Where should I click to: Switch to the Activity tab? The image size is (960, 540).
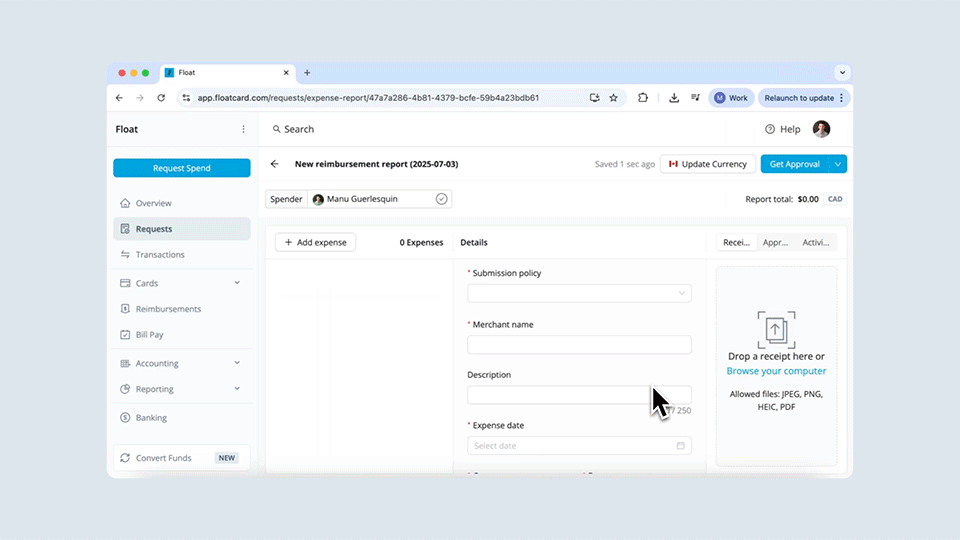click(x=816, y=242)
